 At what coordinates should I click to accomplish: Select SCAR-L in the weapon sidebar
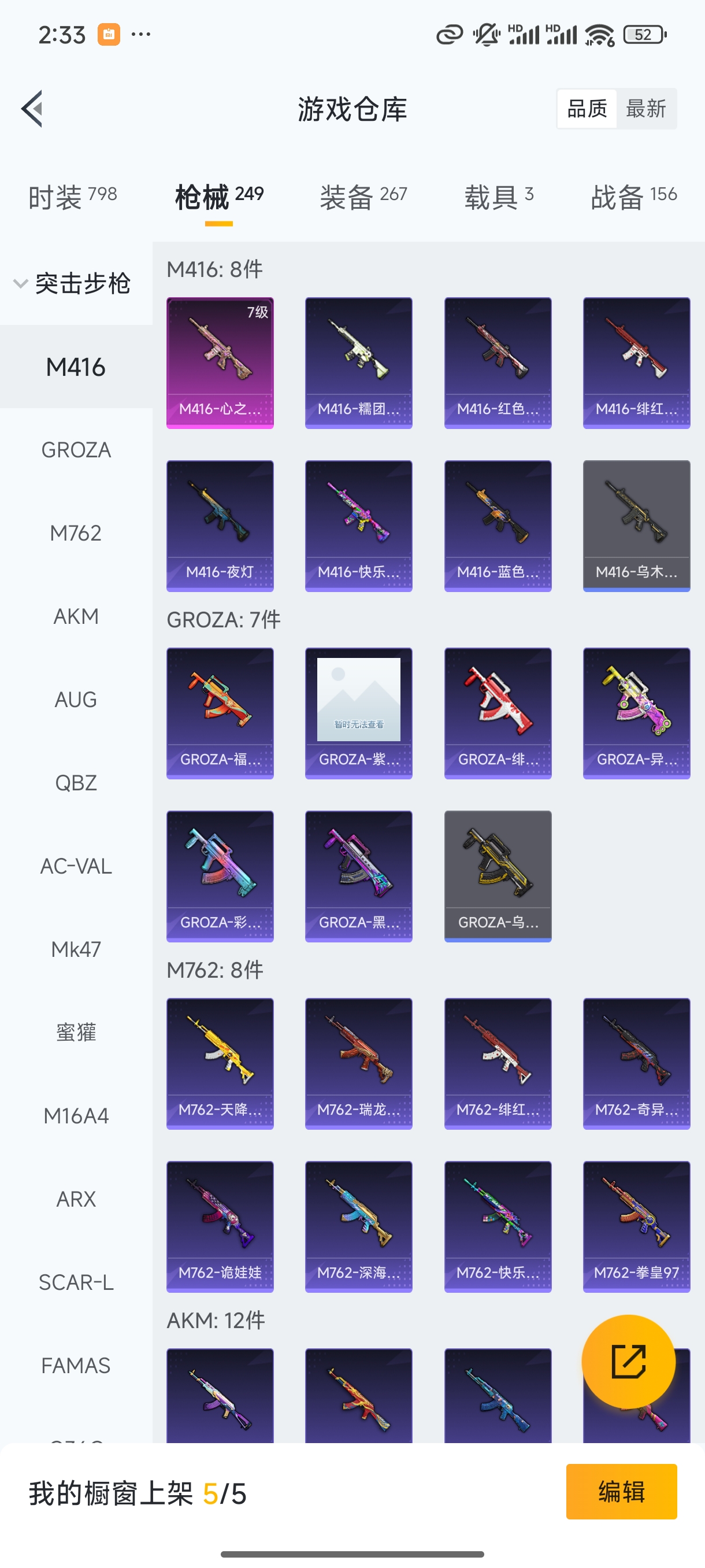[76, 1282]
